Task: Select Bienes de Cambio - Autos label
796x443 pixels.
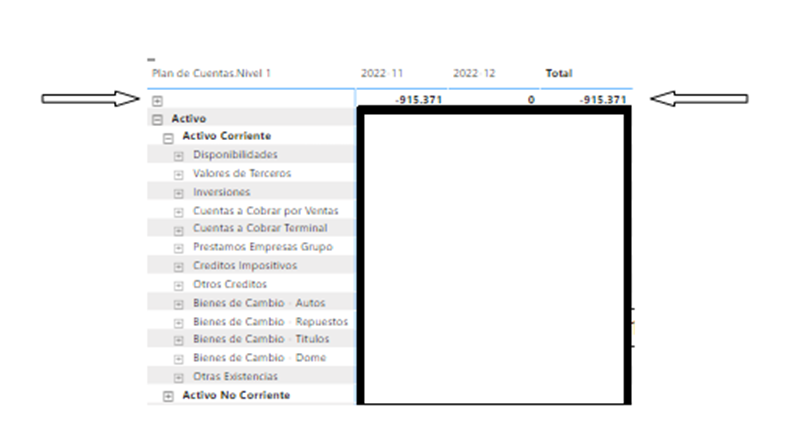Action: 259,303
